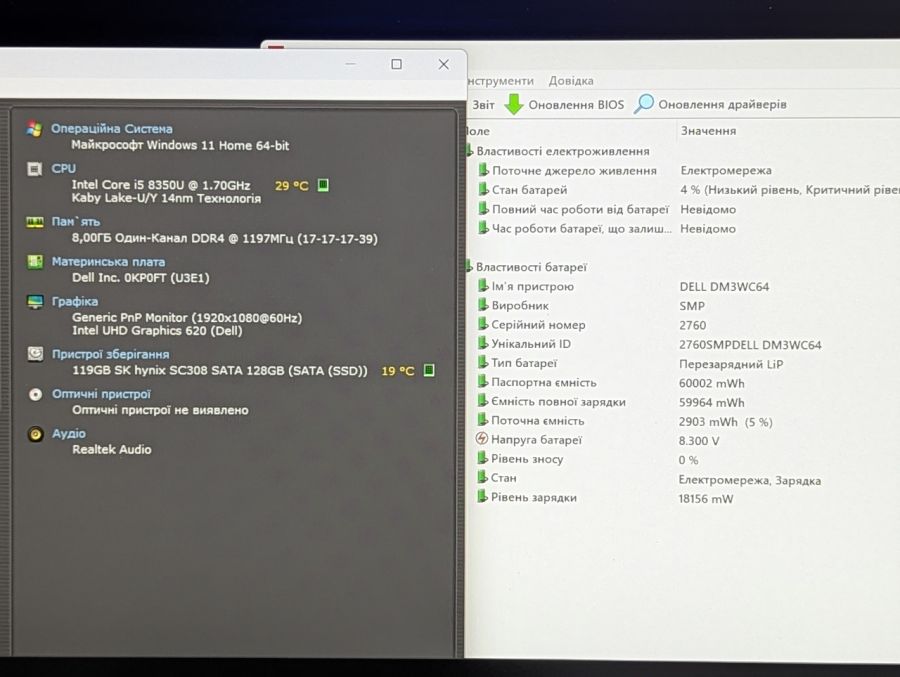
Task: Minimize the Speccy window
Action: 351,64
